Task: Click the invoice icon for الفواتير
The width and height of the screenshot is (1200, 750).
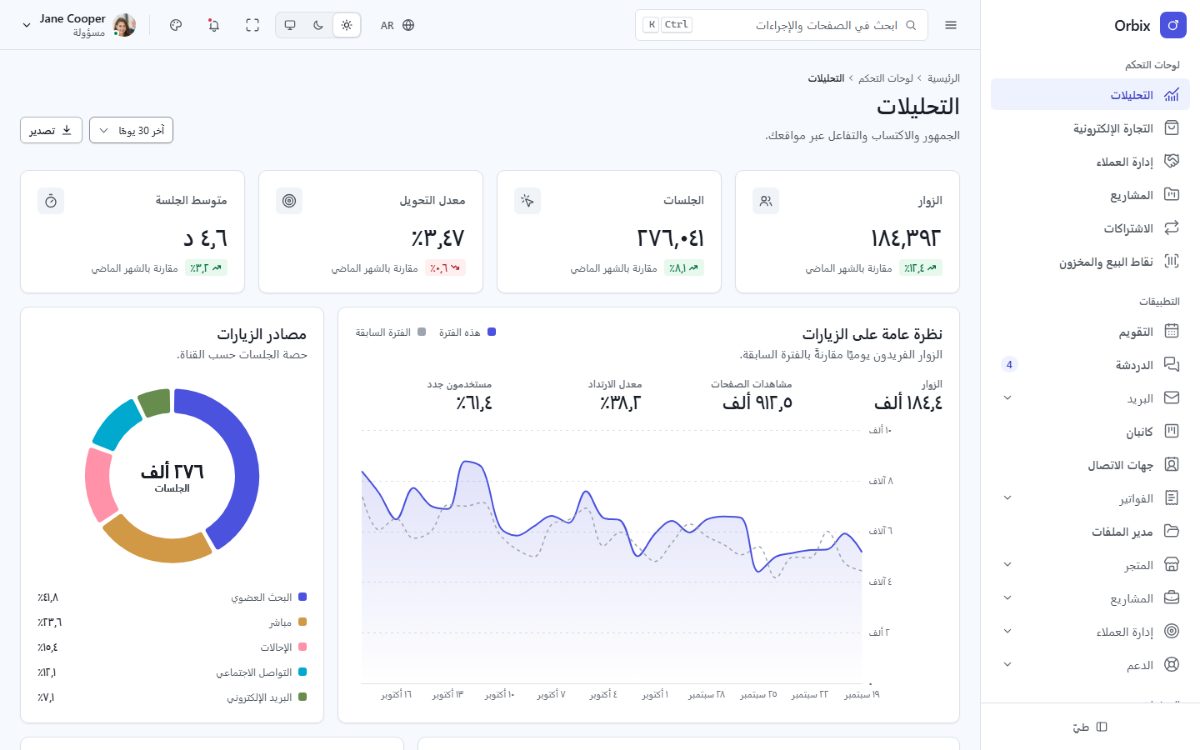Action: coord(1172,498)
